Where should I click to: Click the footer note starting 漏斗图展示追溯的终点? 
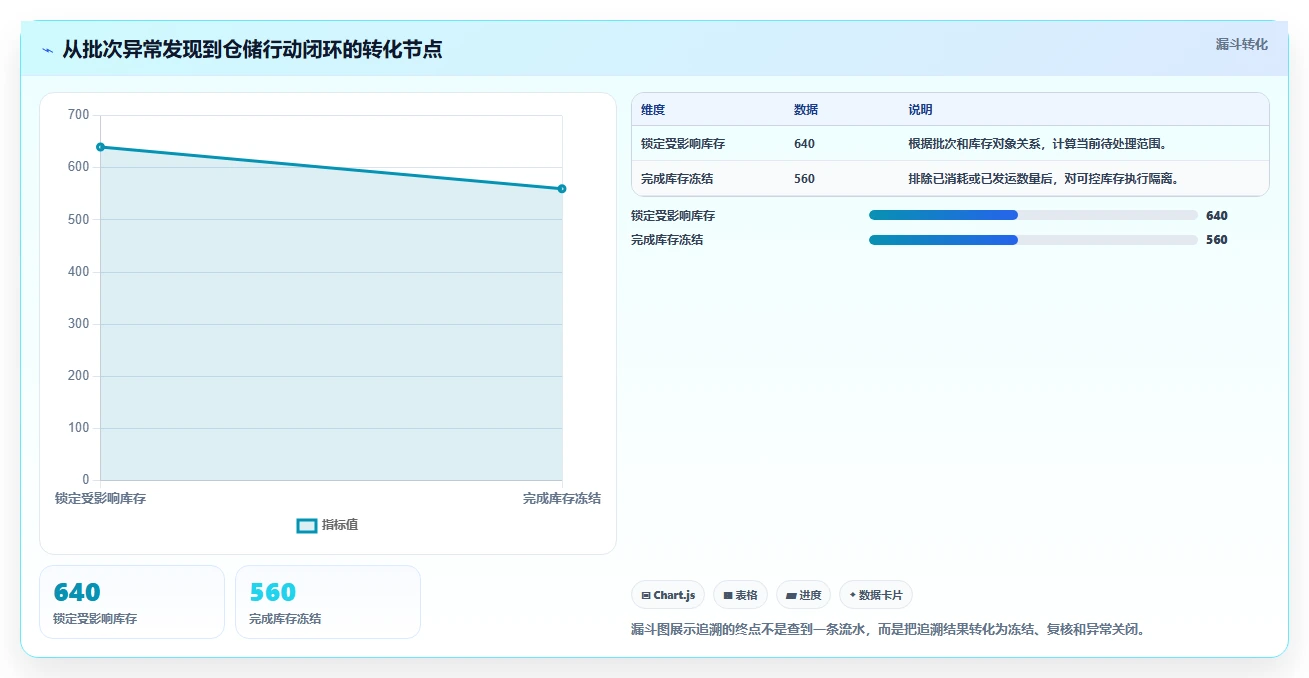(888, 629)
